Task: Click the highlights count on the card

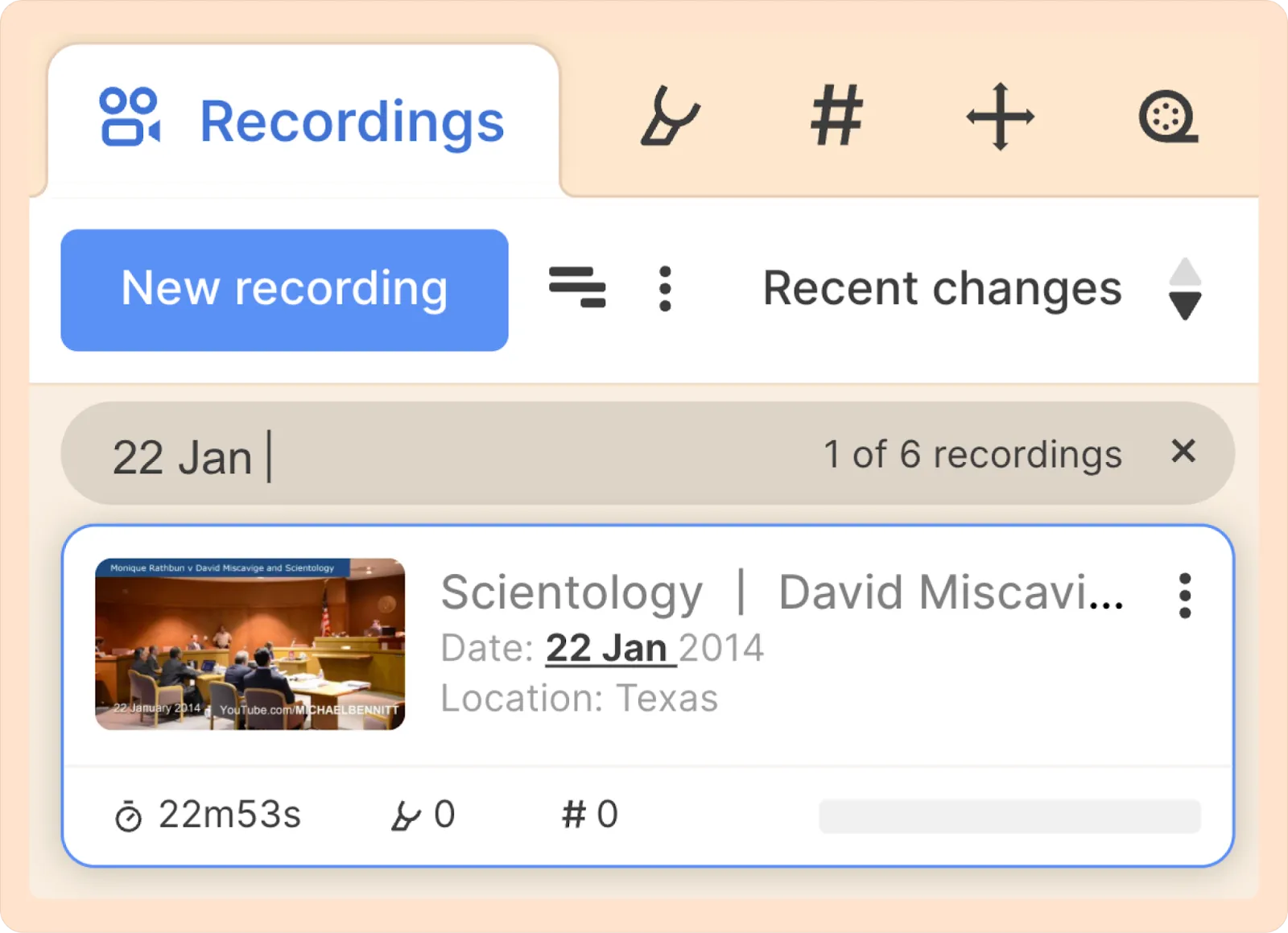Action: 423,815
